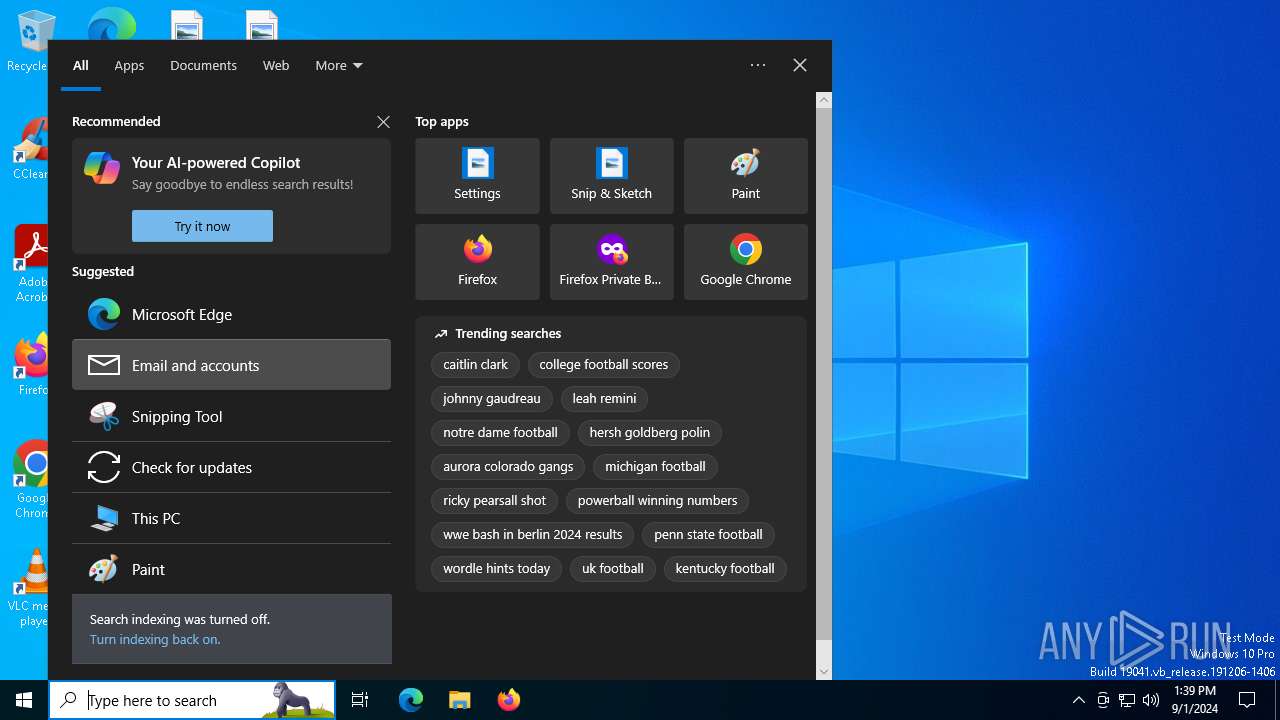This screenshot has width=1280, height=720.
Task: Open the clock showing 1:39 PM
Action: point(1194,700)
